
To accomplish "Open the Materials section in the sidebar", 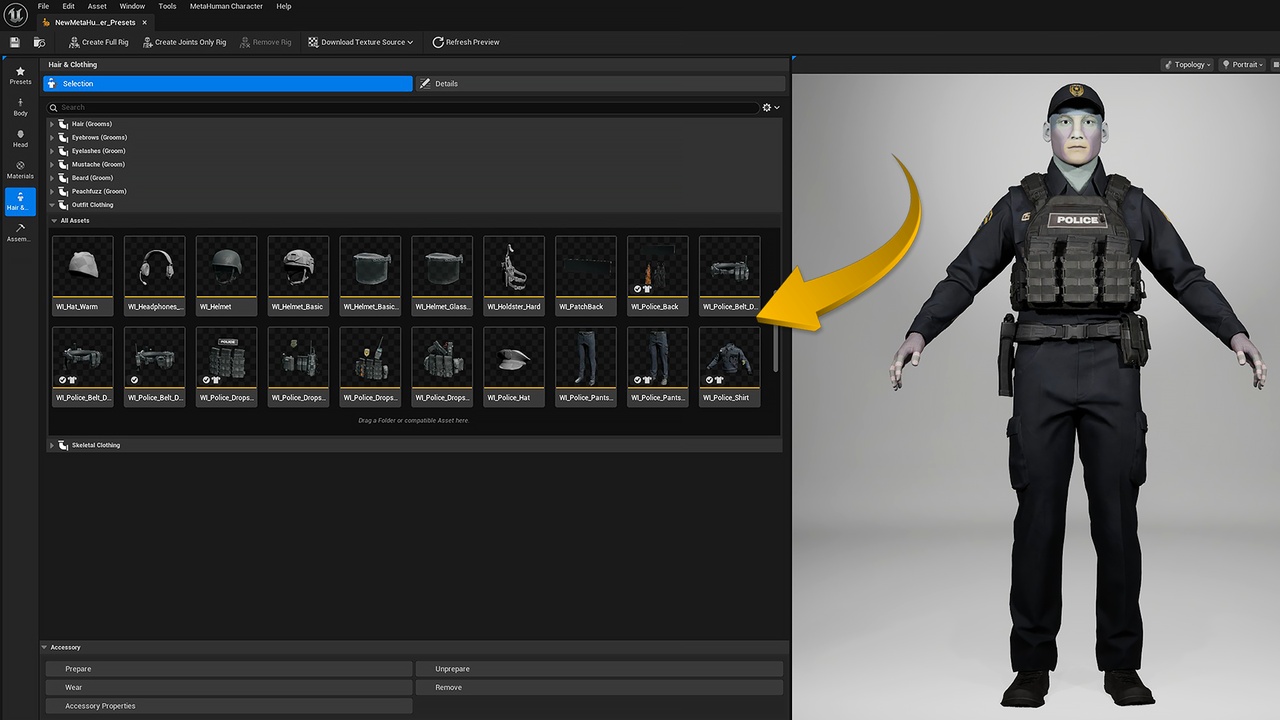I will [x=20, y=170].
